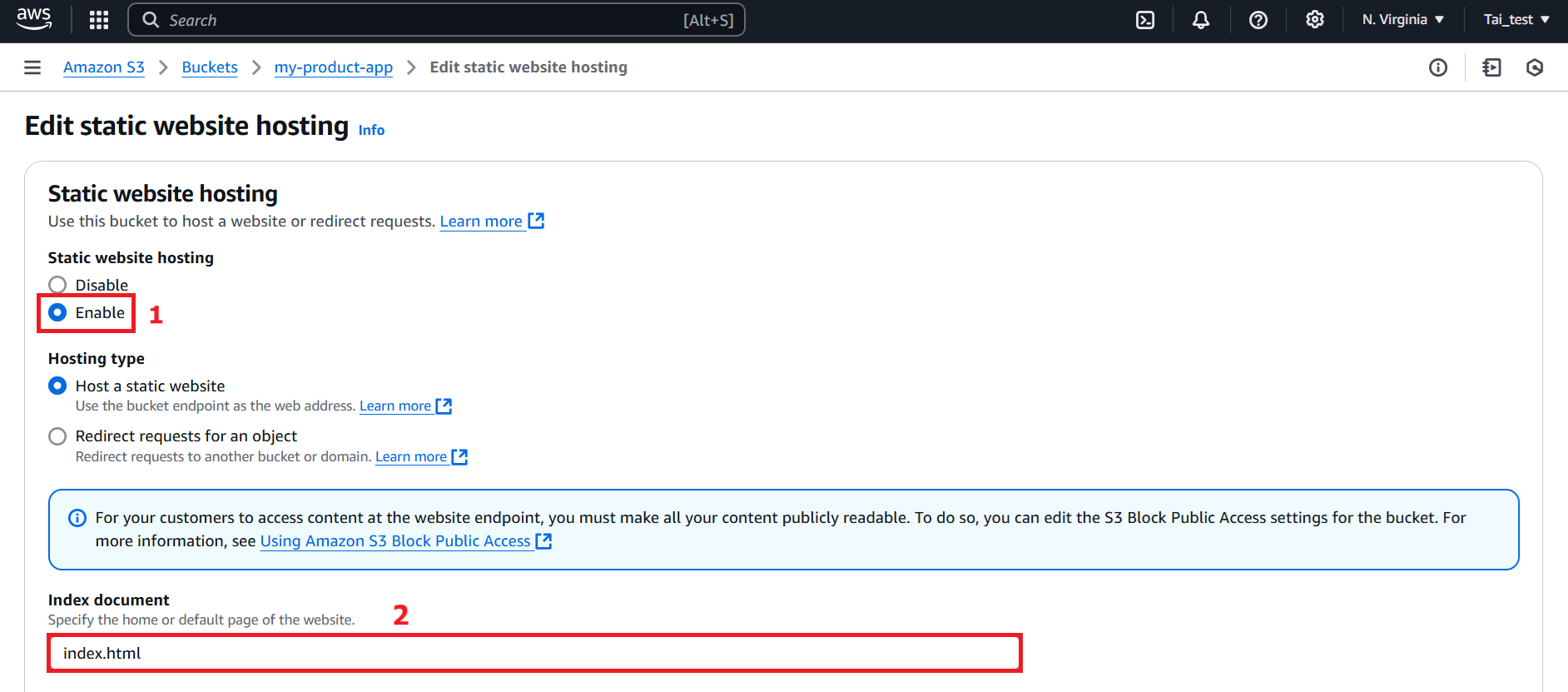This screenshot has width=1568, height=692.
Task: Click external icon beside redirect Learn more
Action: [460, 456]
